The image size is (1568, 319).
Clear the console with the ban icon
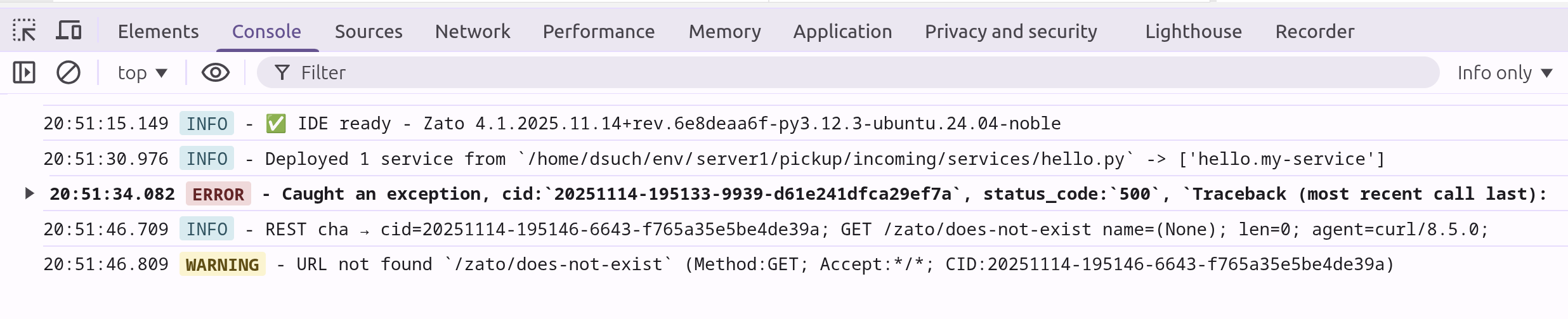[x=69, y=72]
